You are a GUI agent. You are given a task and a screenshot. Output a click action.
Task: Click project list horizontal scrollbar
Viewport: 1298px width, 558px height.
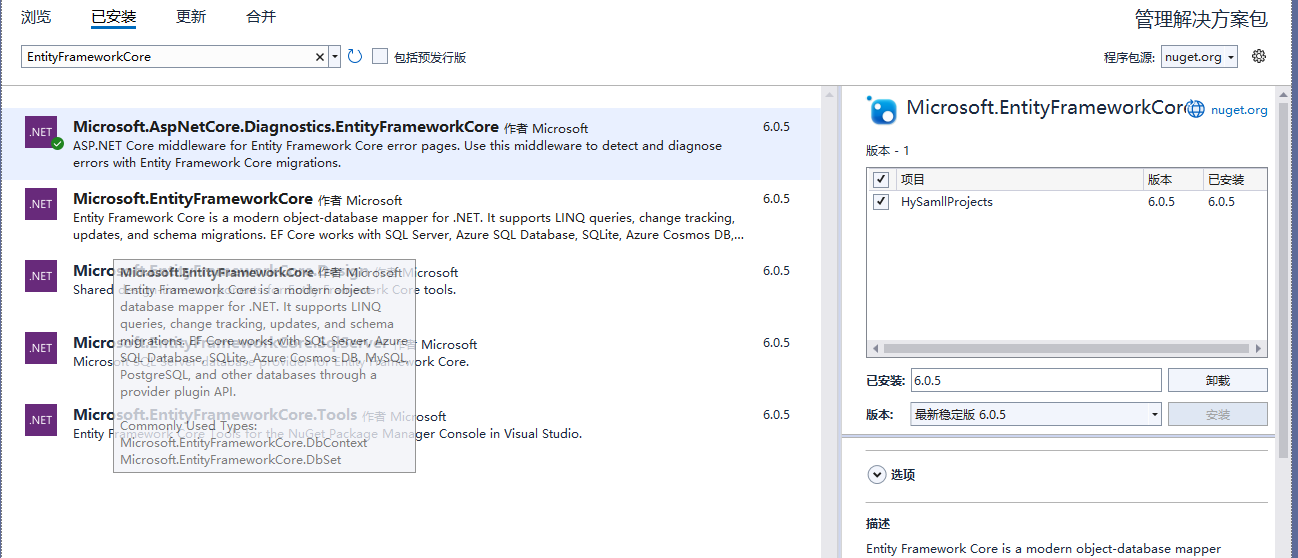(x=1067, y=349)
